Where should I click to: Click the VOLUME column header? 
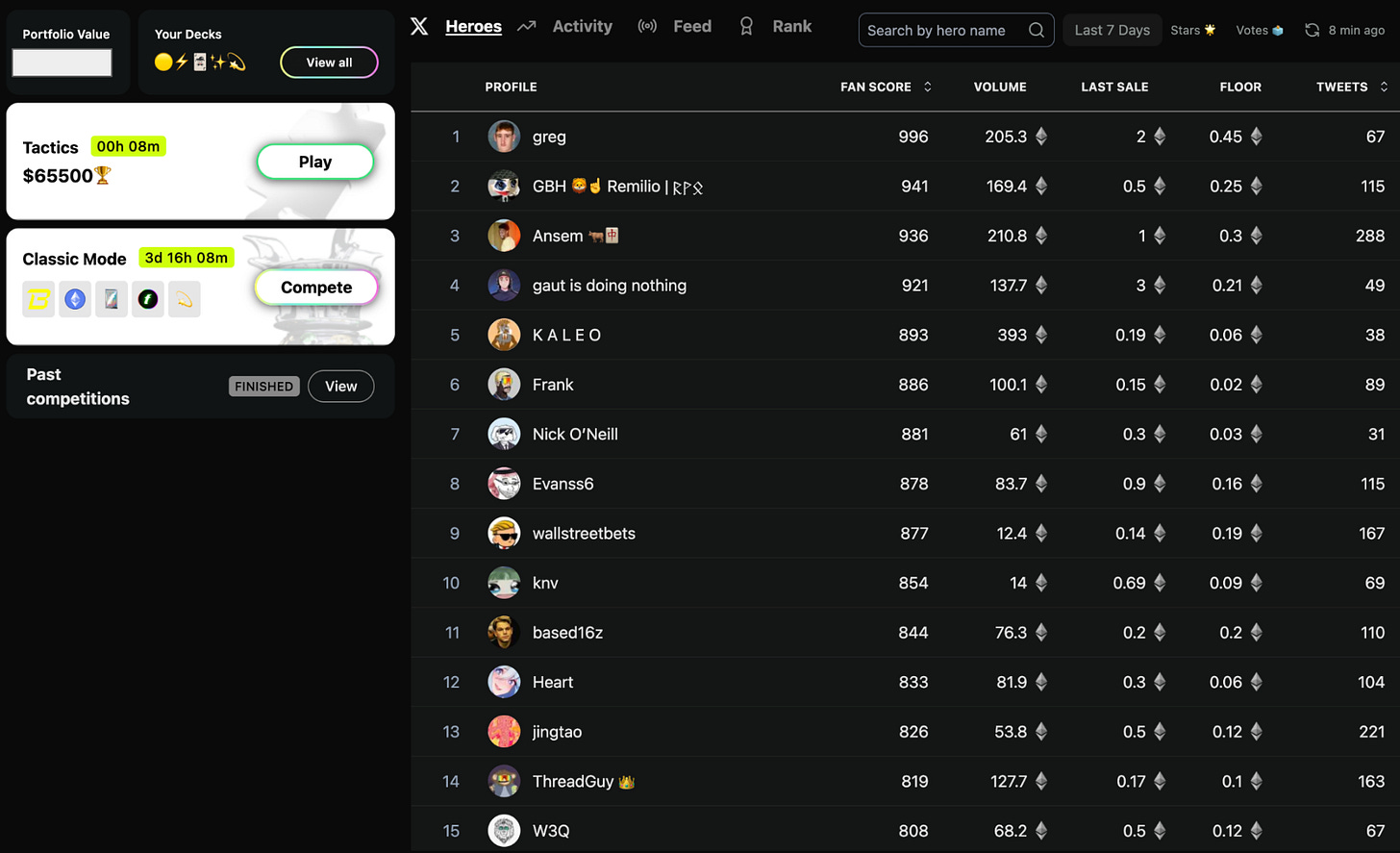[x=1000, y=87]
